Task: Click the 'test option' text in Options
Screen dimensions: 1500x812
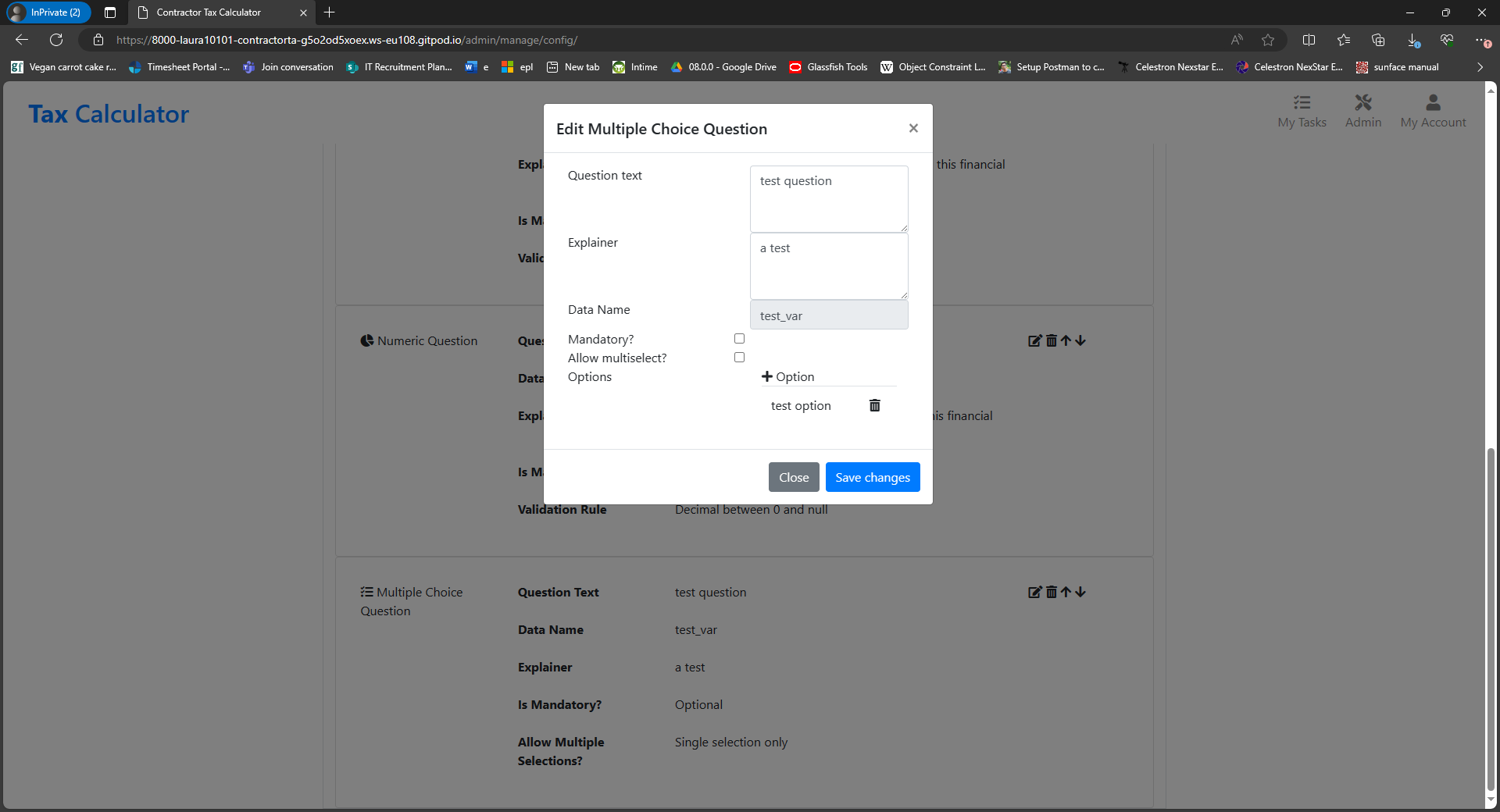Action: click(801, 405)
